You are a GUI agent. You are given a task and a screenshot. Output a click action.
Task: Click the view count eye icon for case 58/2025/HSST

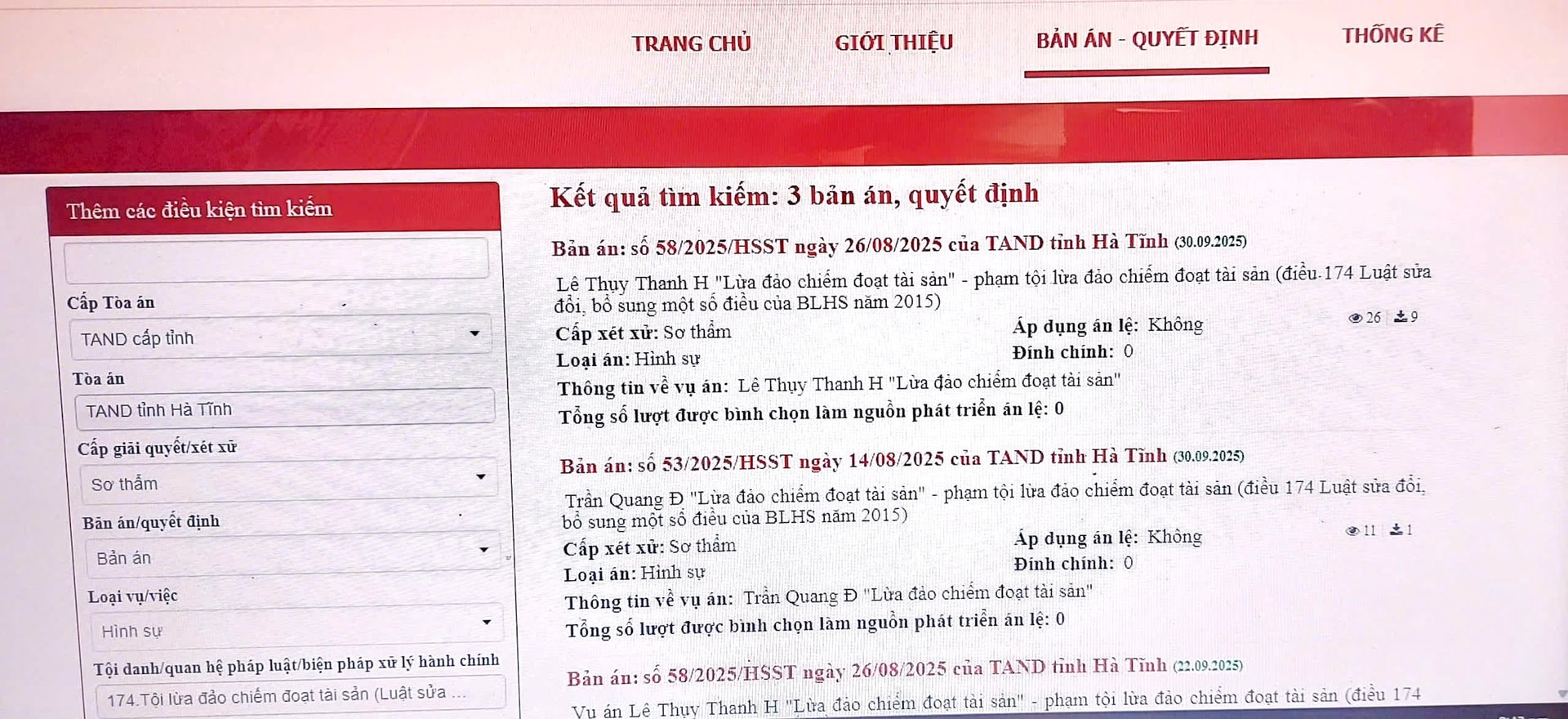click(1356, 318)
